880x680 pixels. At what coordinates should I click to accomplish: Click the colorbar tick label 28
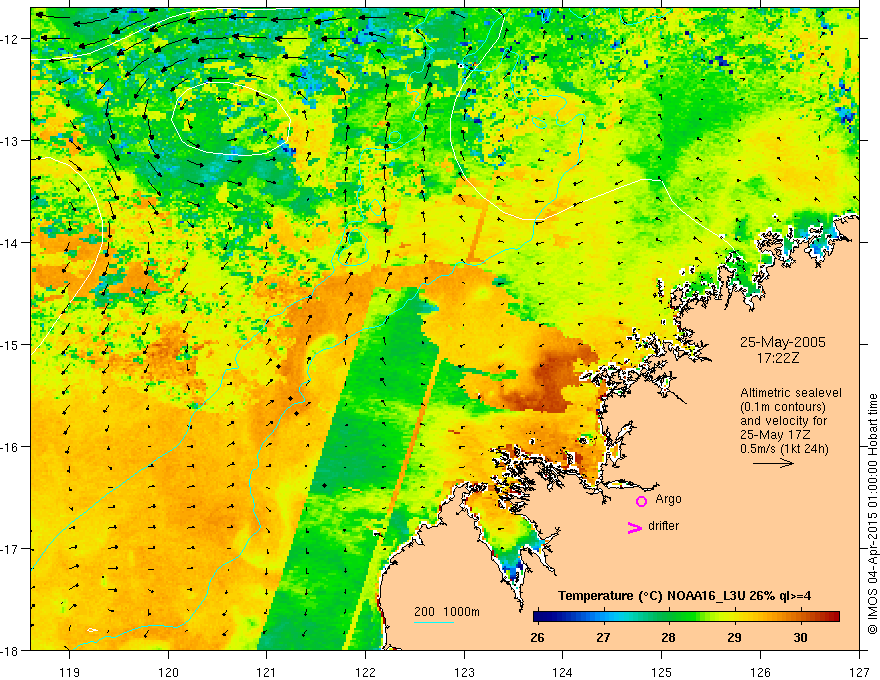click(x=668, y=637)
